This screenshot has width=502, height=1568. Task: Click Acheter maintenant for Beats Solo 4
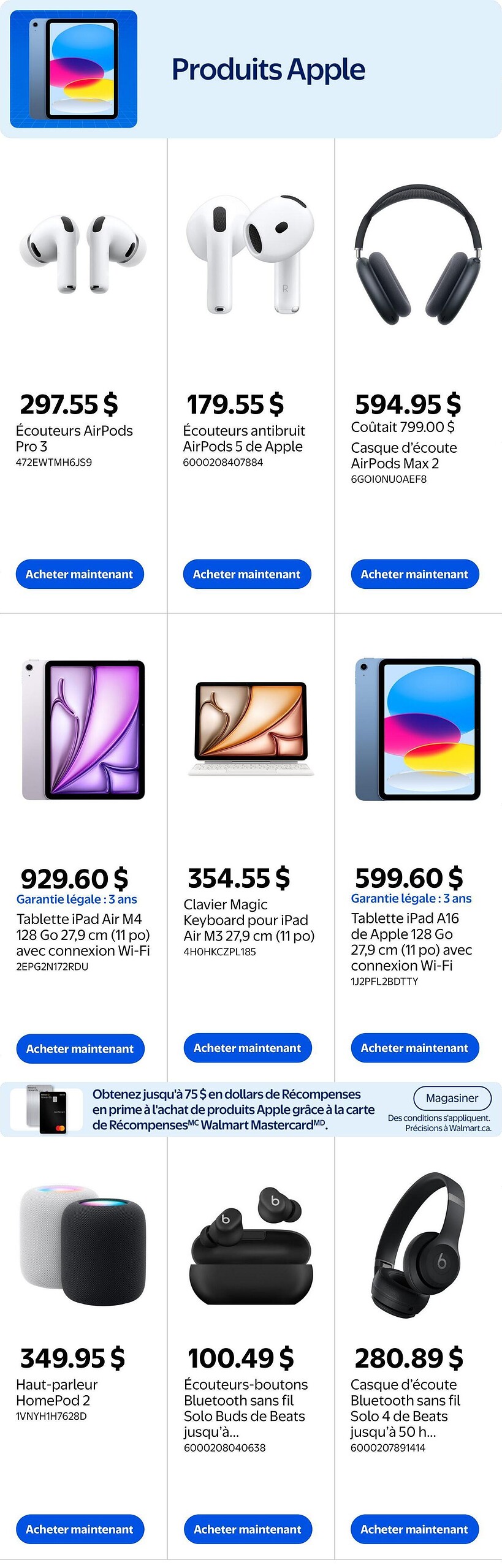point(414,1529)
